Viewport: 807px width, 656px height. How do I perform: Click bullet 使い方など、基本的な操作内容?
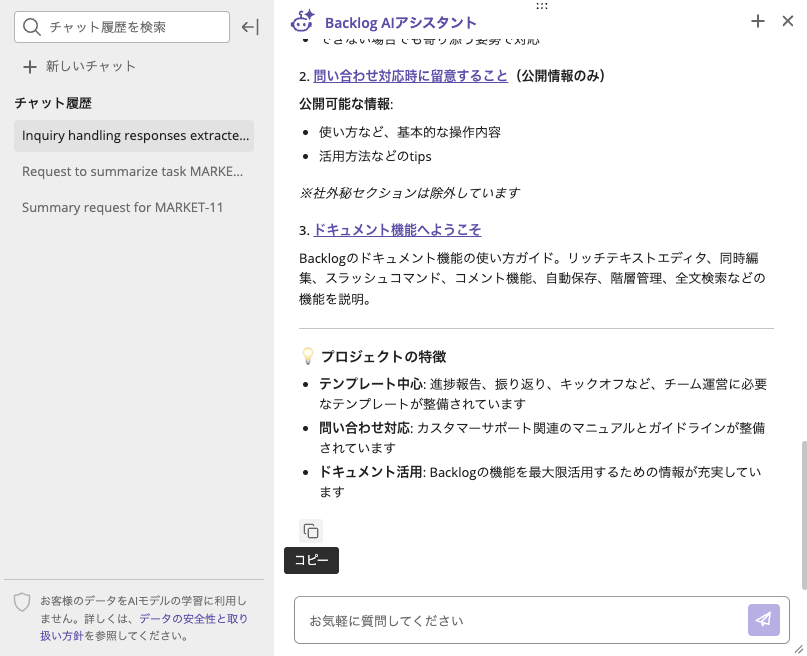click(410, 132)
